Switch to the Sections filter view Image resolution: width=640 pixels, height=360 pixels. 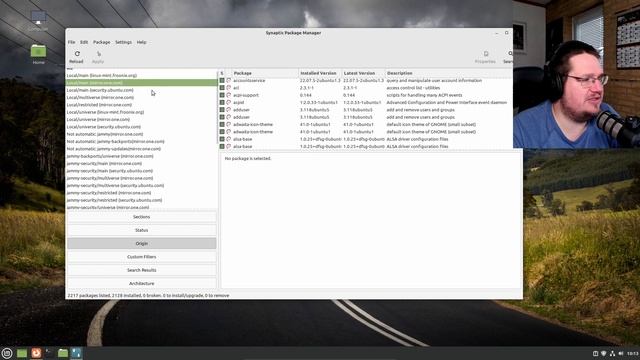coord(142,217)
